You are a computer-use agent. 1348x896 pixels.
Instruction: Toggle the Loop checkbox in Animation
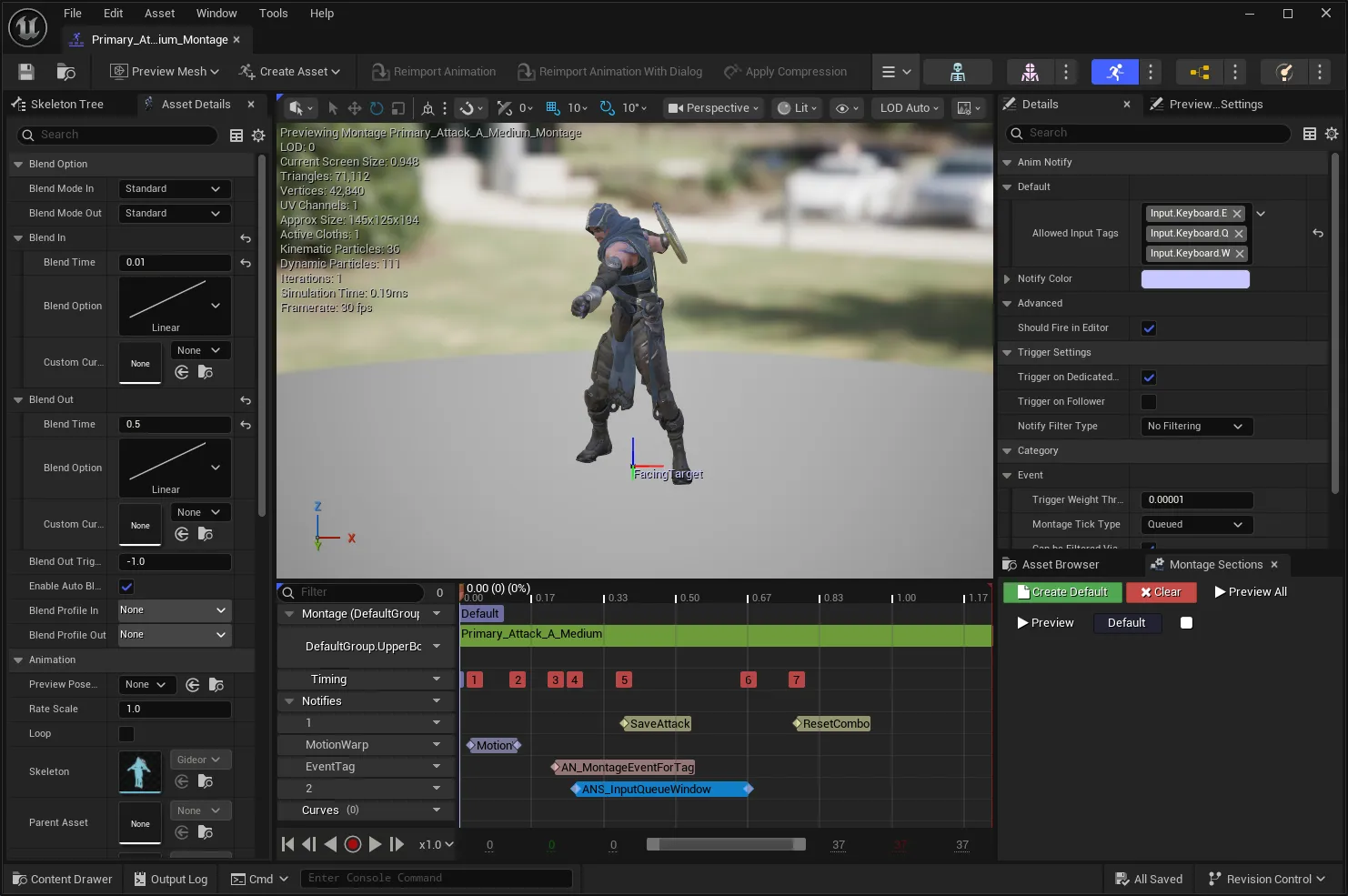(126, 734)
